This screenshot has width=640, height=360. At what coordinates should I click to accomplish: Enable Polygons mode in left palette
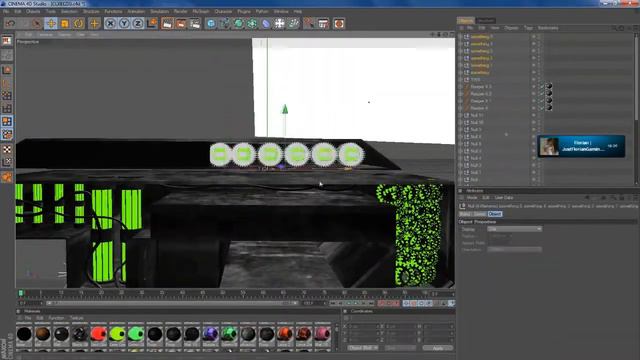(7, 122)
